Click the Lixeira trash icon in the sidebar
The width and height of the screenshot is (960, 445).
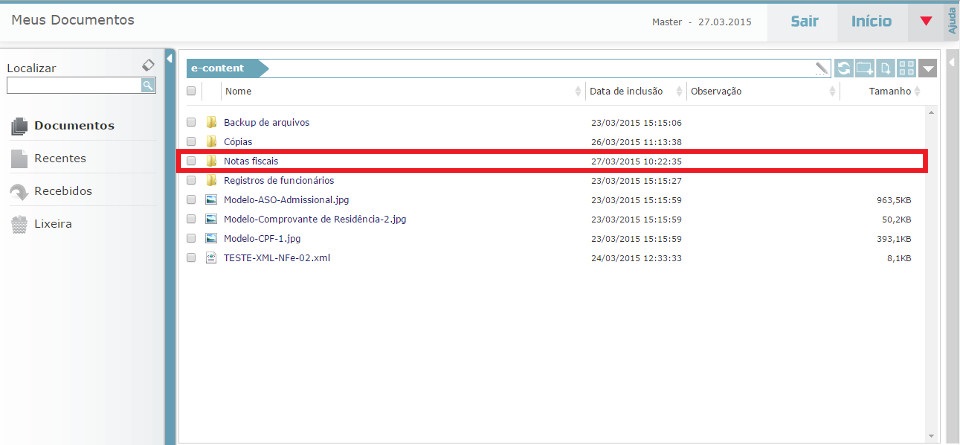[18, 224]
